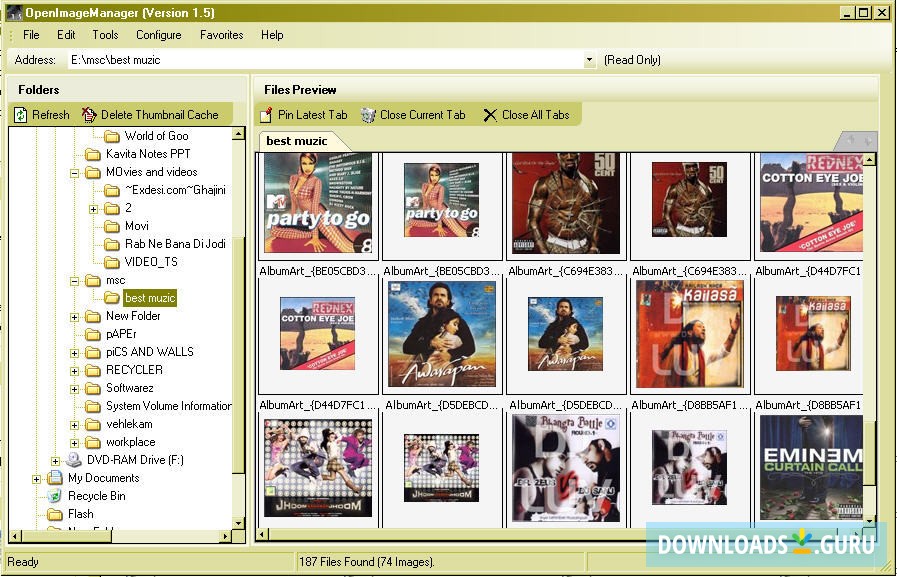897x577 pixels.
Task: Open the Tools menu
Action: pos(104,35)
